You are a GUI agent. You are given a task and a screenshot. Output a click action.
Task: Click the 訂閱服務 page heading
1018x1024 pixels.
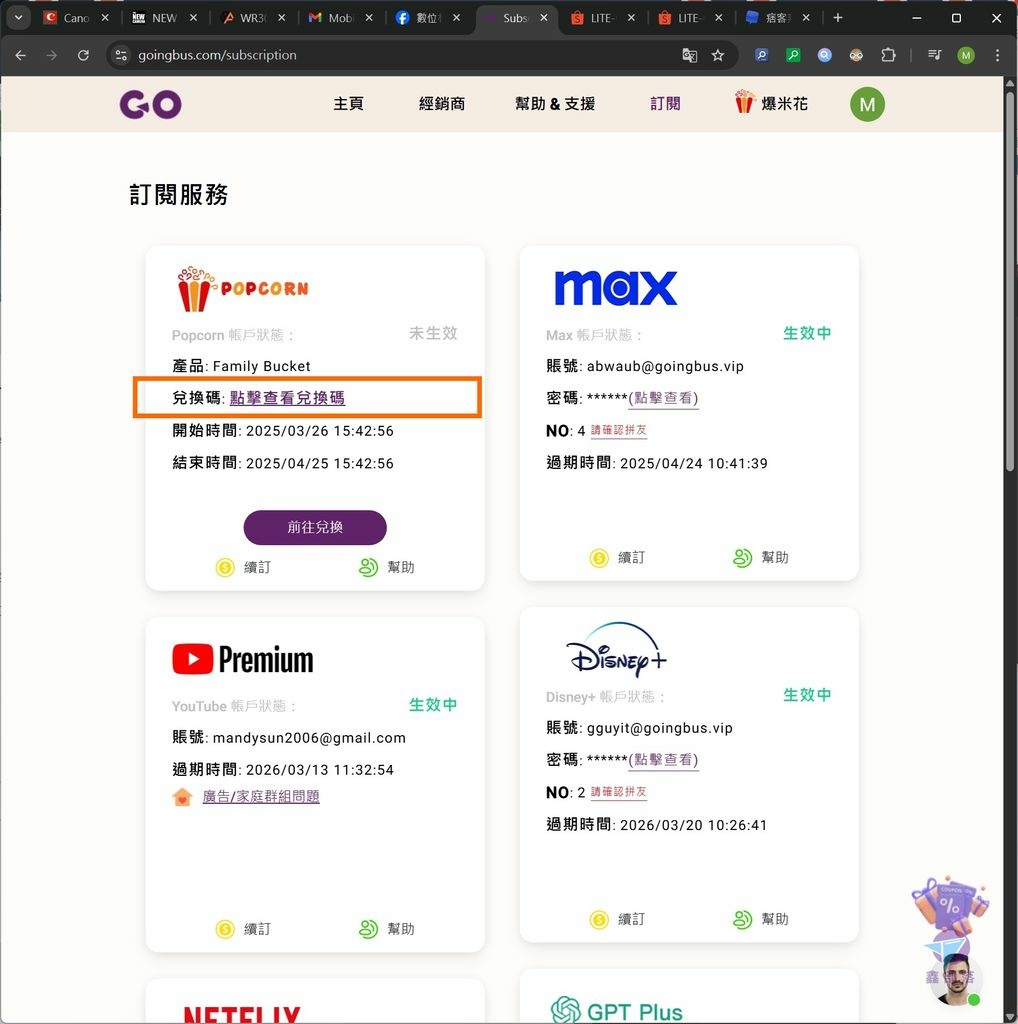[178, 195]
